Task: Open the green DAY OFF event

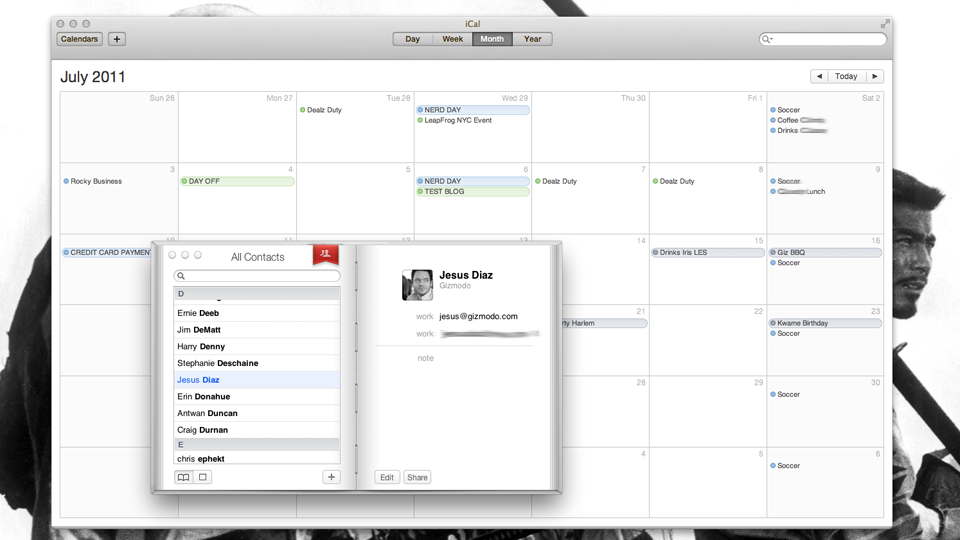Action: coord(237,181)
